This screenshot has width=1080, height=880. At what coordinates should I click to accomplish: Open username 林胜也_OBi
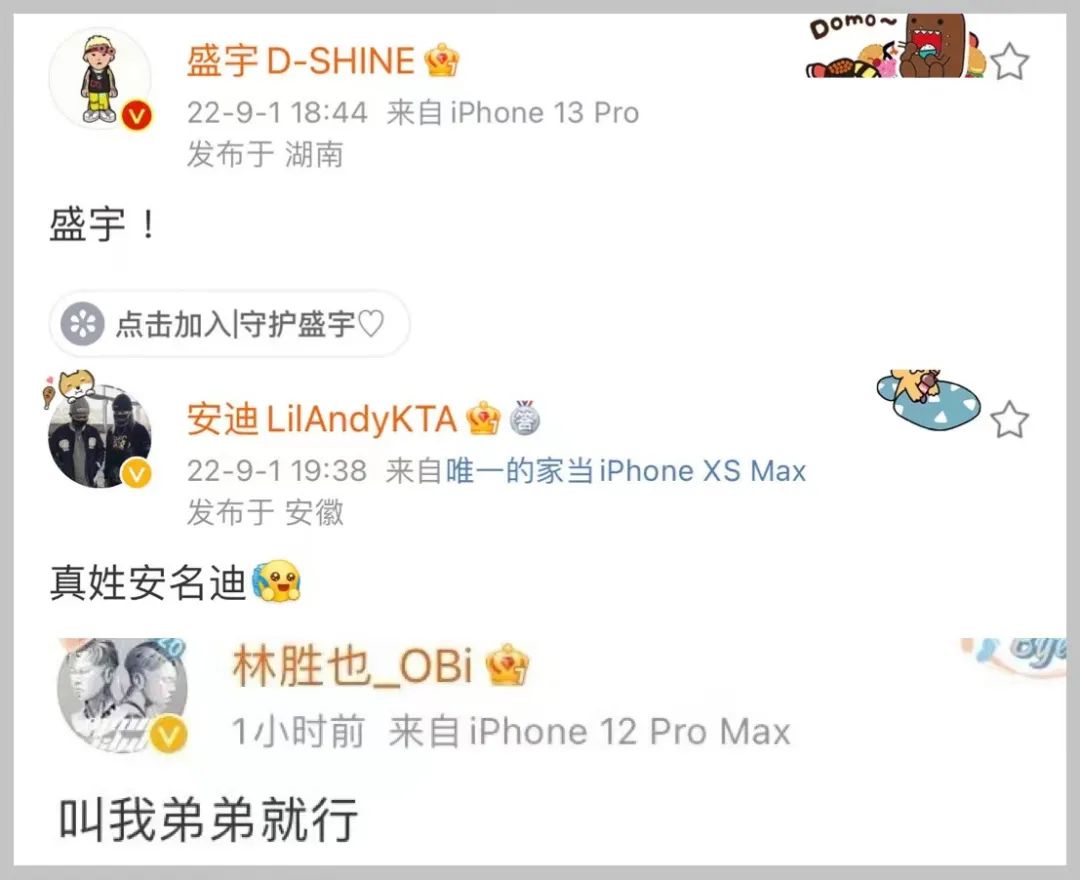pyautogui.click(x=353, y=666)
